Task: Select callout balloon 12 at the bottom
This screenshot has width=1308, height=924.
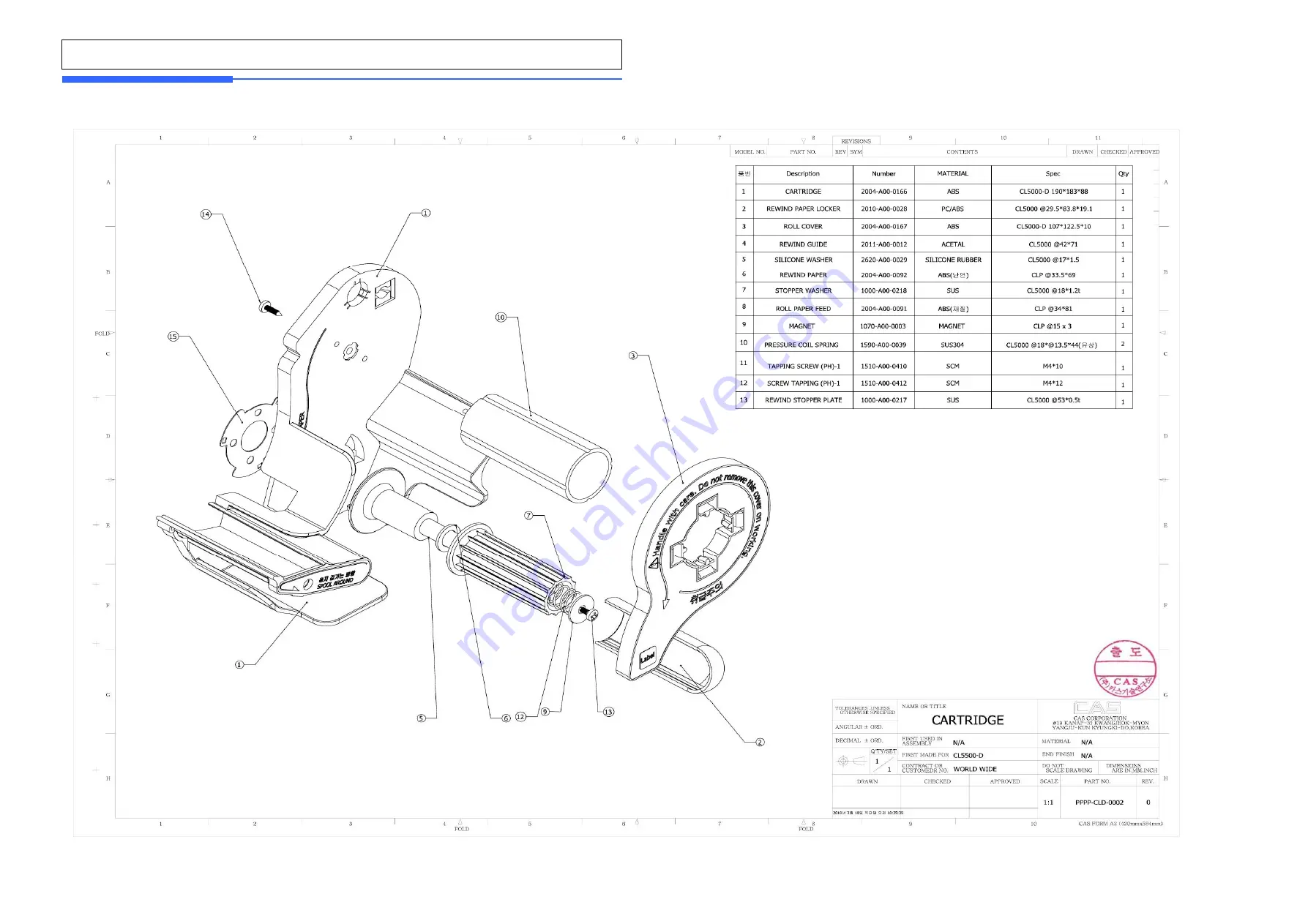Action: tap(520, 717)
